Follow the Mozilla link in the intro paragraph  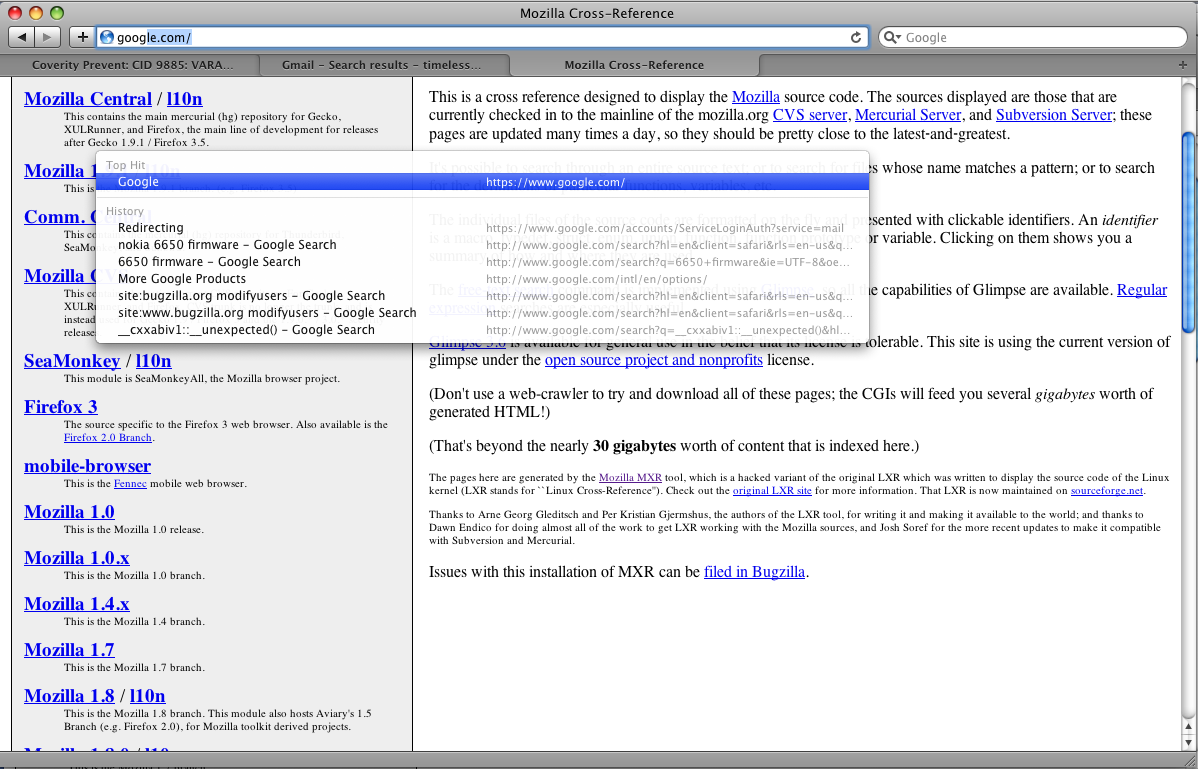coord(756,97)
